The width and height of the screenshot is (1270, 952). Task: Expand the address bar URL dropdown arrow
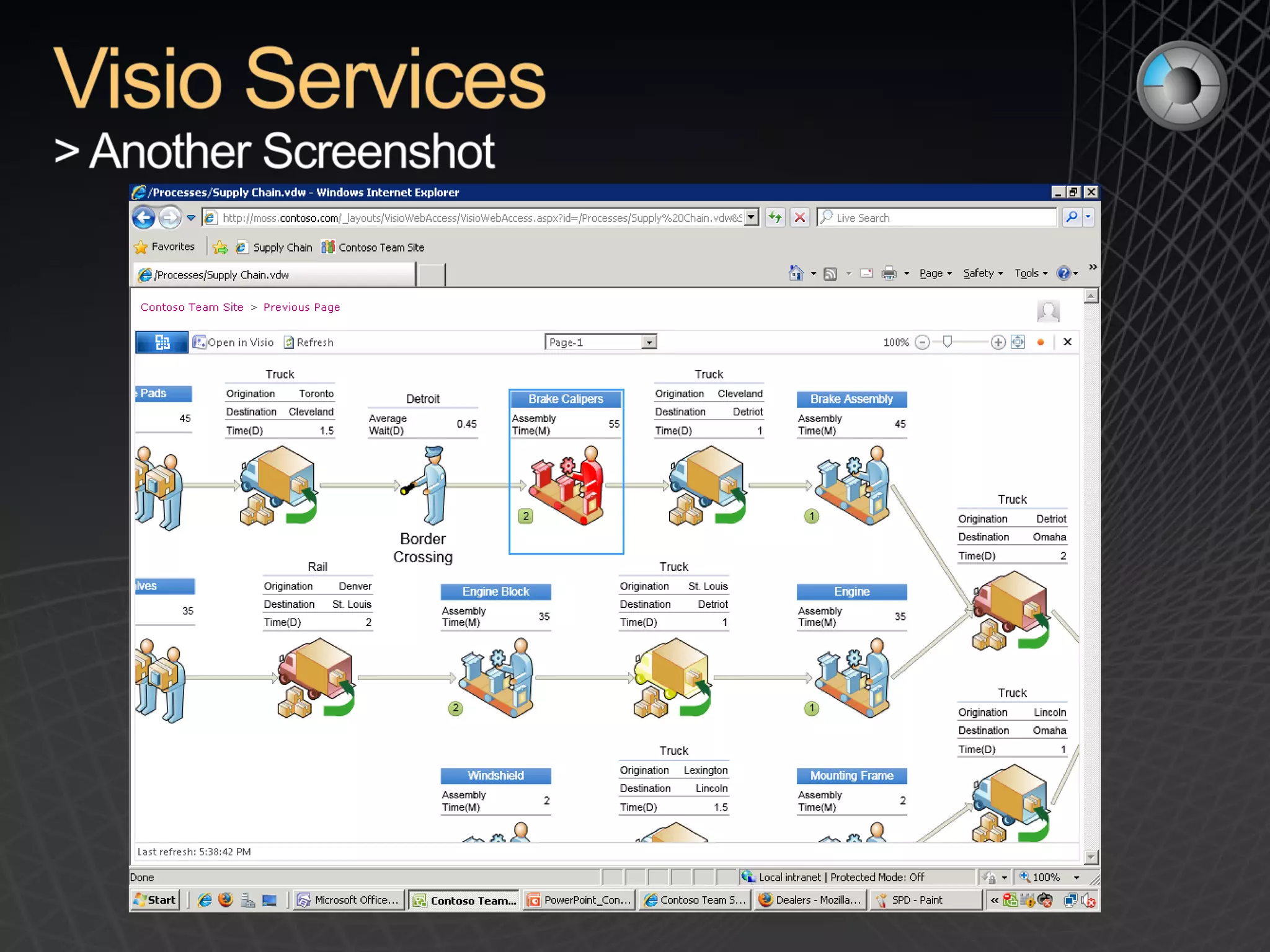pos(752,218)
